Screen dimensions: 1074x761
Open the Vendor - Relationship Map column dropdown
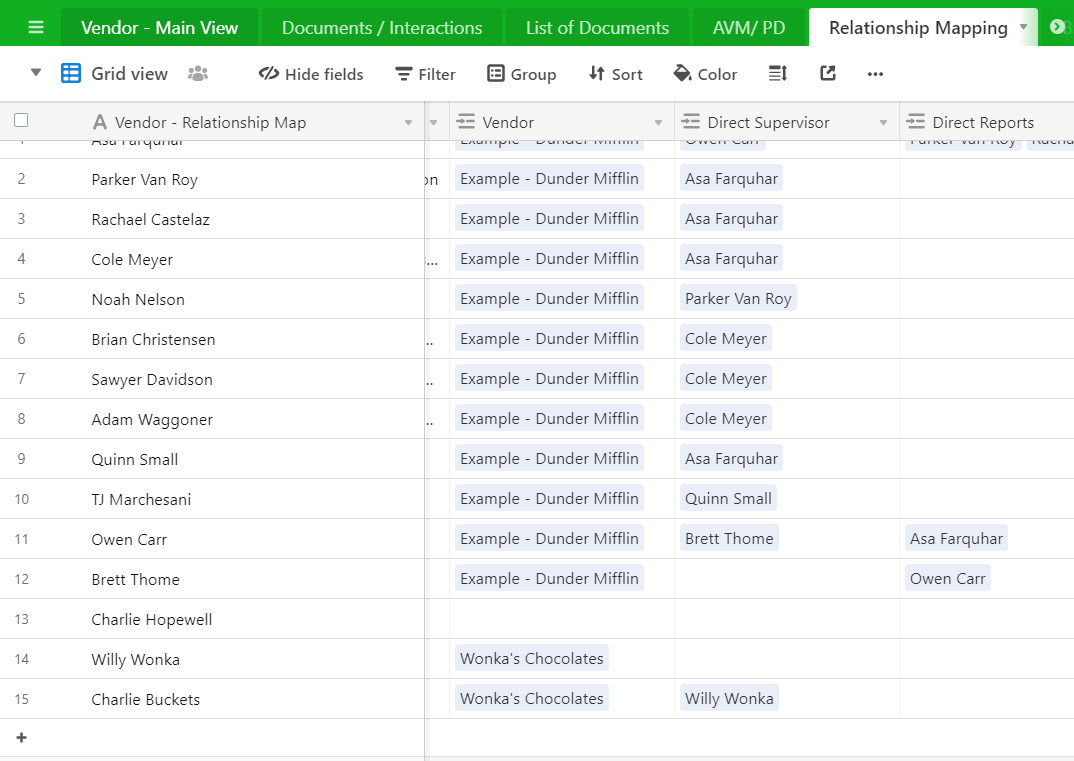408,123
